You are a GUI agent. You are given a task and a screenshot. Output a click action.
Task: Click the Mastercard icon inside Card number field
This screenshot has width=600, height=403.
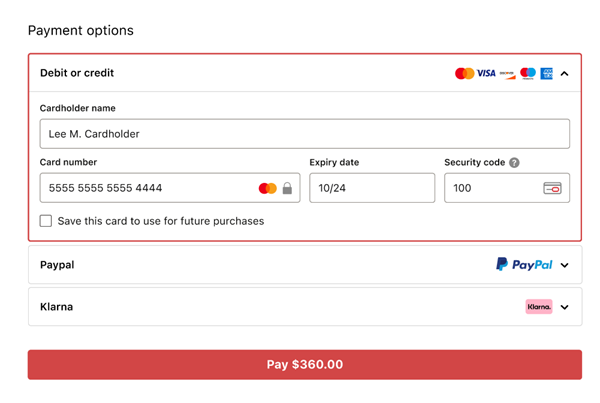click(267, 188)
